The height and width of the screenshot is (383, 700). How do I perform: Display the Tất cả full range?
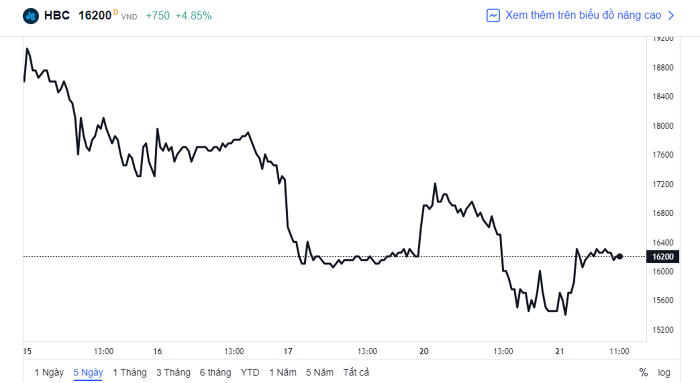pyautogui.click(x=356, y=372)
